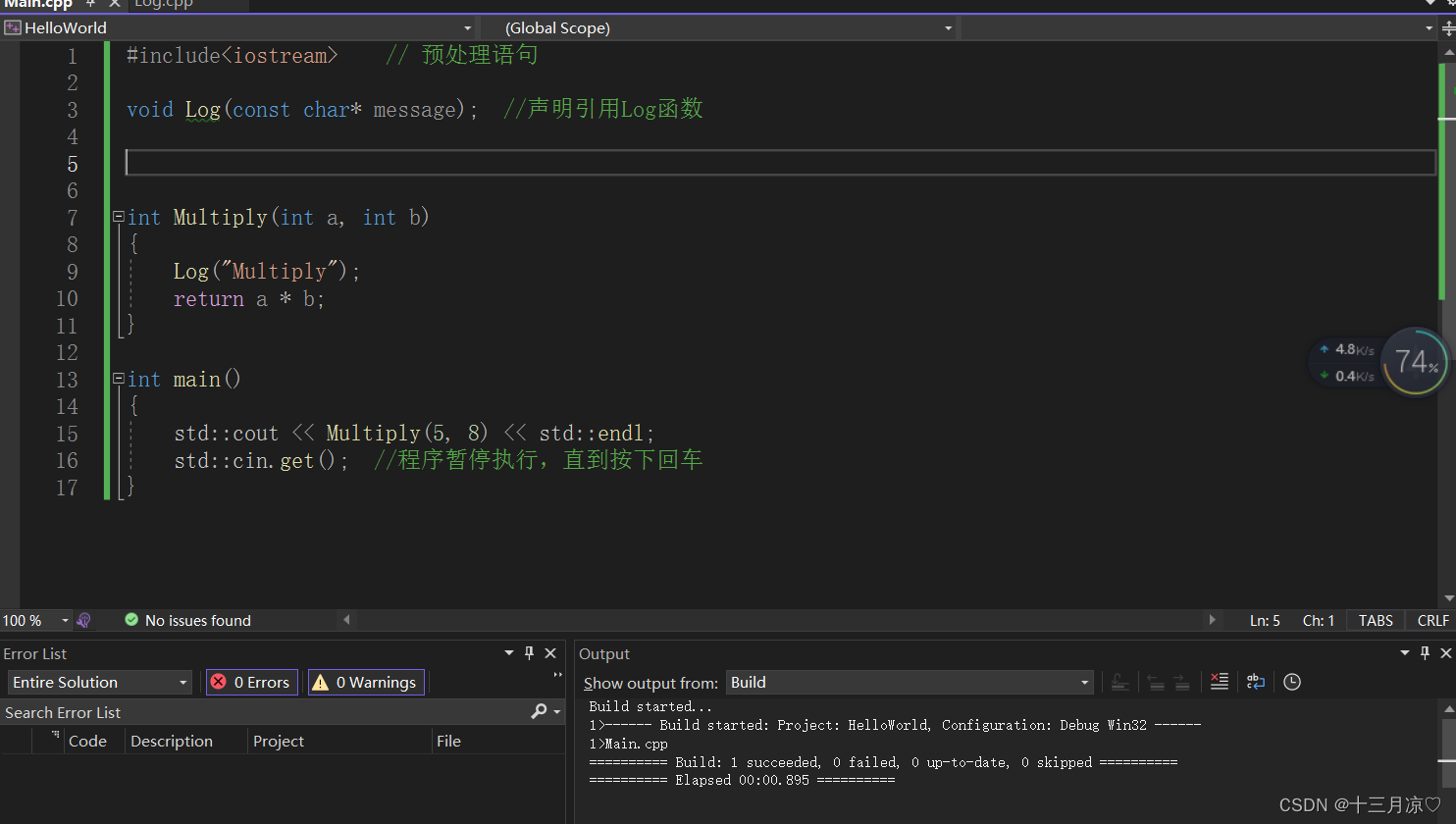Click the Elapsed 00:00.895 output line

click(x=742, y=781)
